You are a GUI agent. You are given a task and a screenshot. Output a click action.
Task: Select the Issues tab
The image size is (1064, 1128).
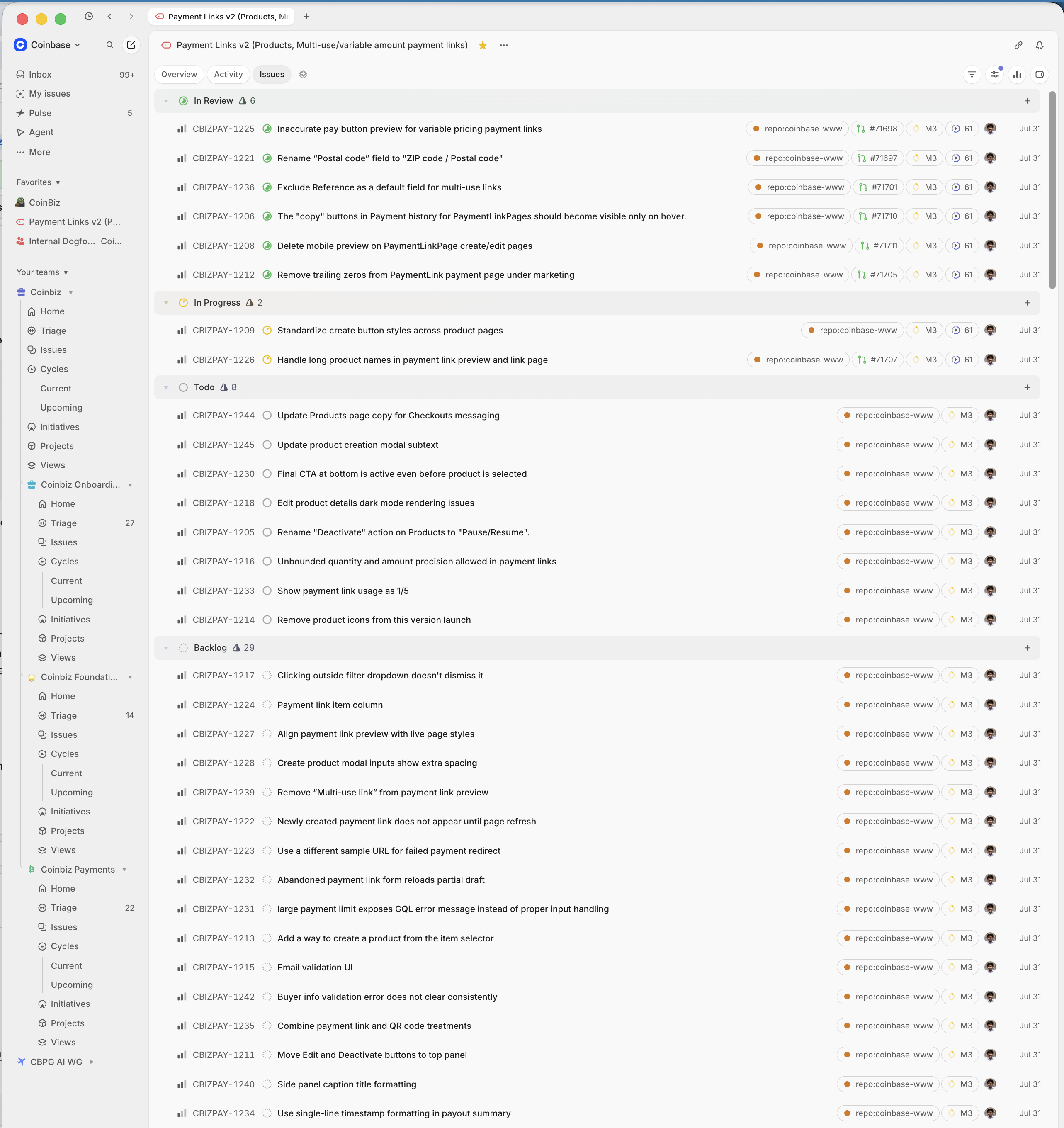(x=272, y=74)
